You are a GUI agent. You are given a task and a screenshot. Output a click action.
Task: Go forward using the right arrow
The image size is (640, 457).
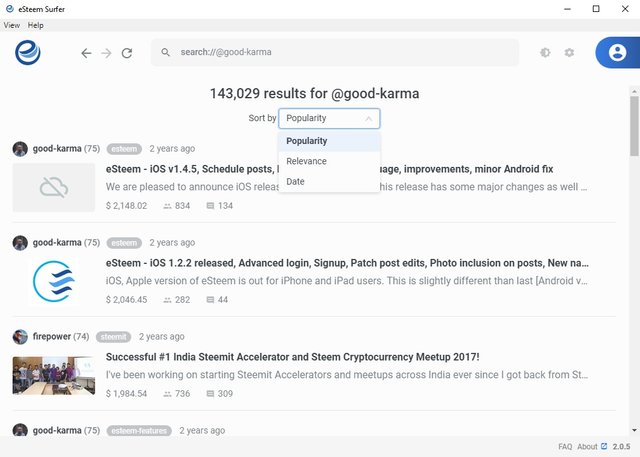point(106,52)
